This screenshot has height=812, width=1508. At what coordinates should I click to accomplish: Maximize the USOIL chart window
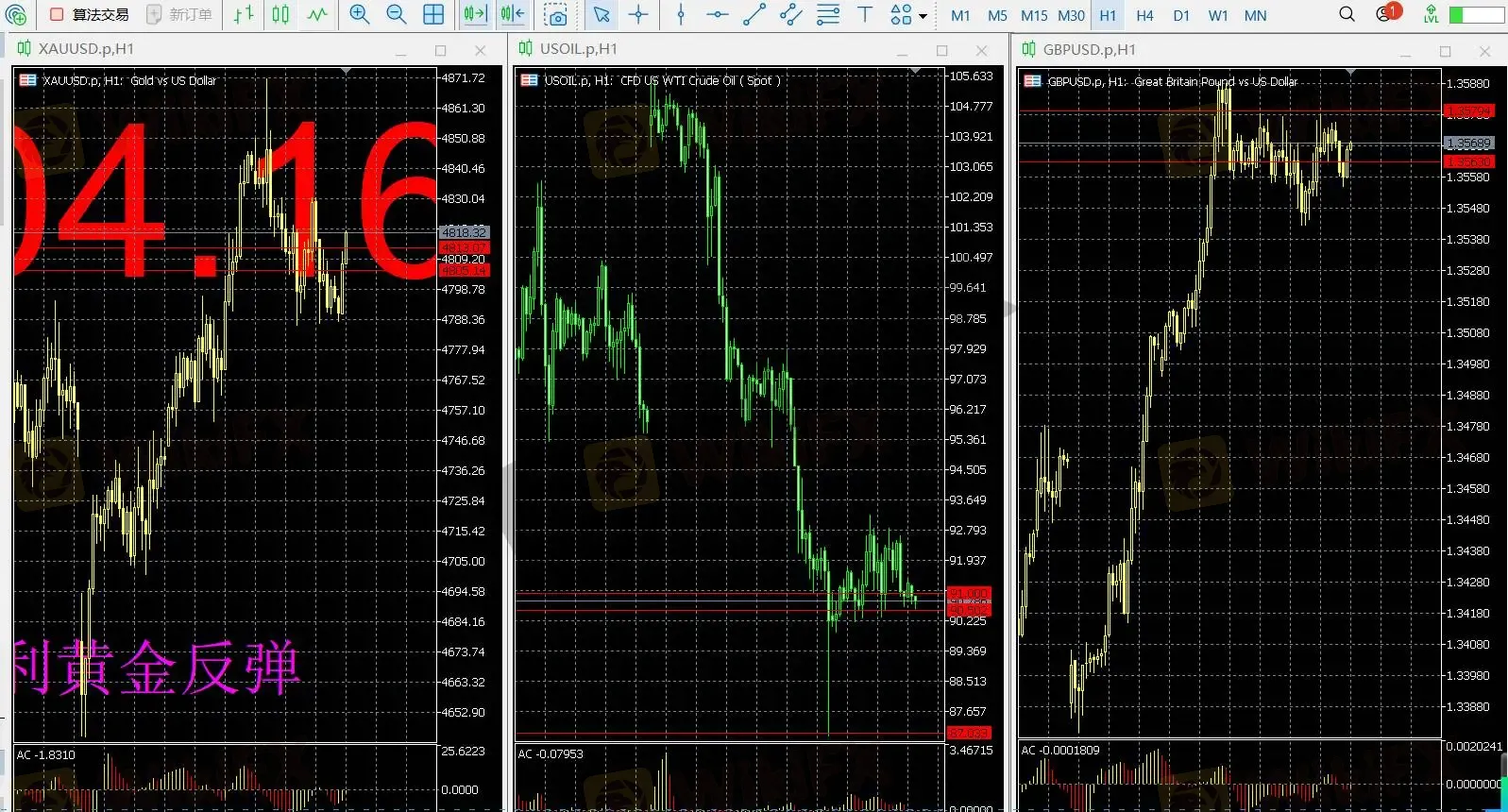pyautogui.click(x=941, y=50)
